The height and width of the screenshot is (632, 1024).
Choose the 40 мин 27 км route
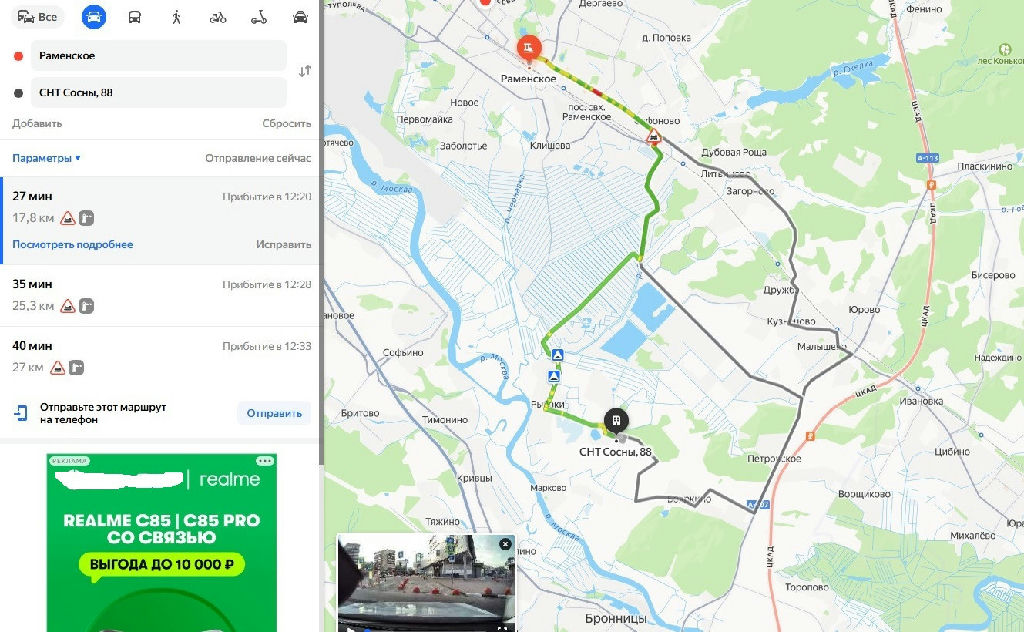(159, 356)
